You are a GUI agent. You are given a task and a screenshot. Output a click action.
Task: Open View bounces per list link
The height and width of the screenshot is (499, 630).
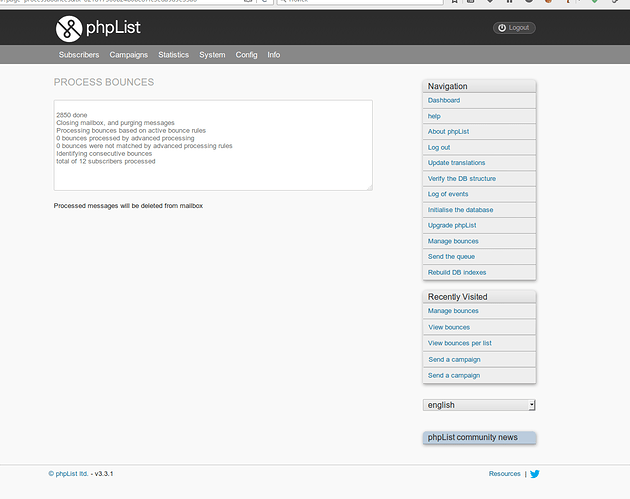click(460, 343)
